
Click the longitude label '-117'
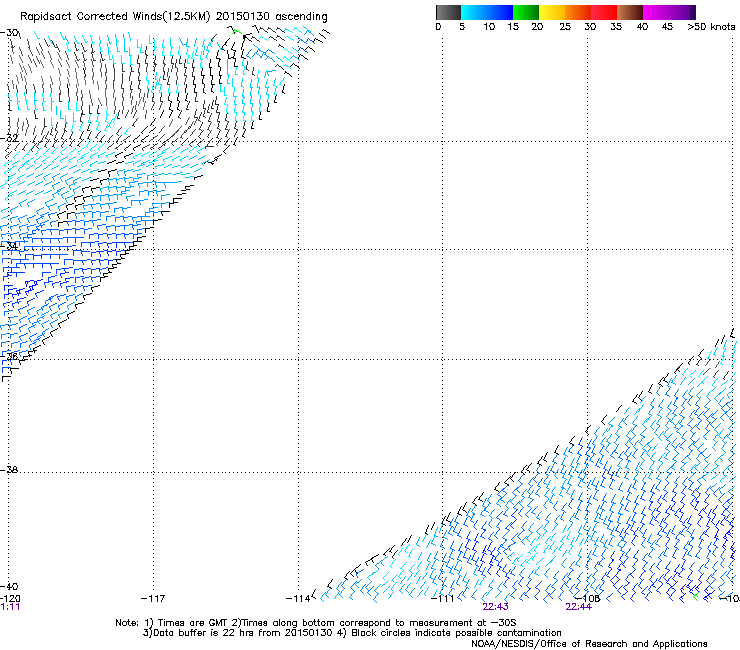(x=153, y=599)
